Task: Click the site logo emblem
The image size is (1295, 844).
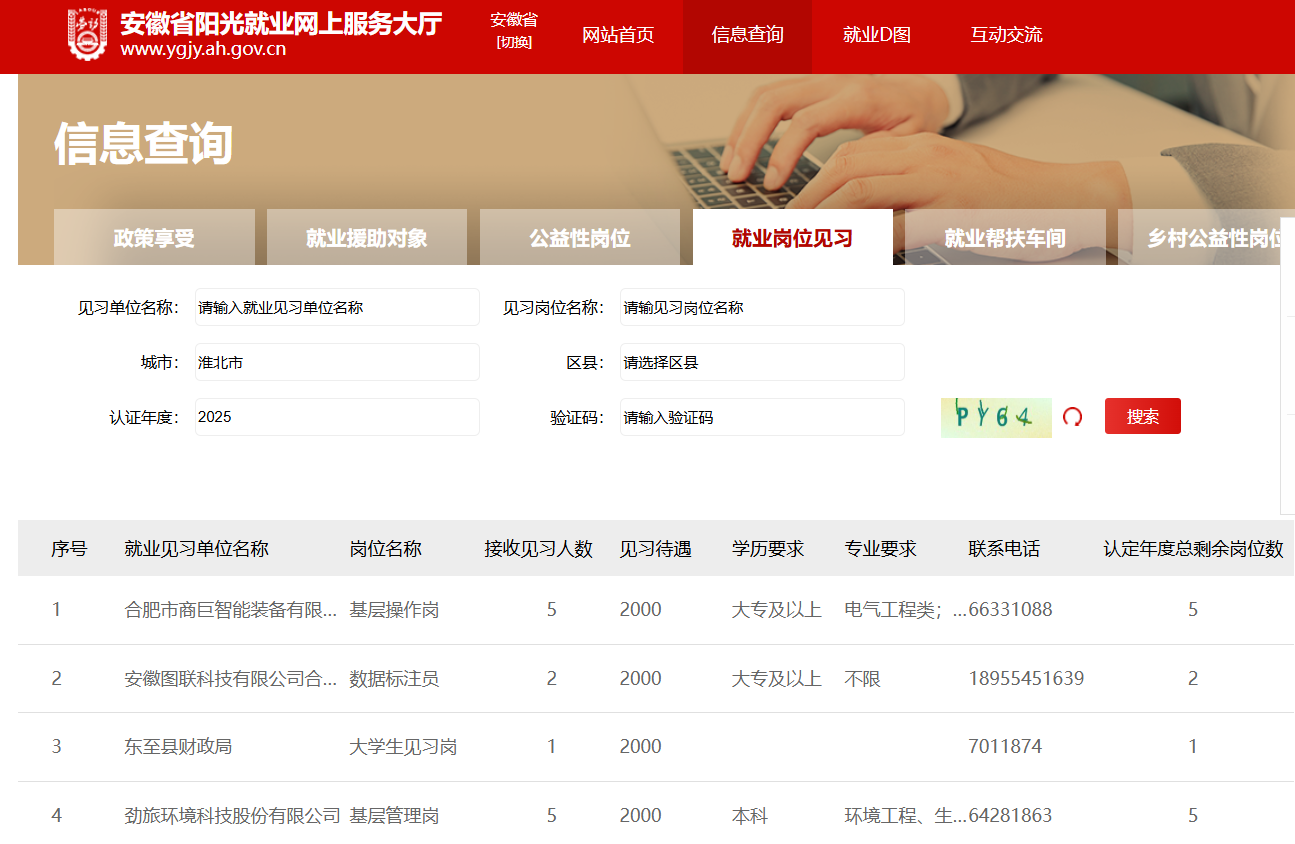Action: [x=87, y=35]
